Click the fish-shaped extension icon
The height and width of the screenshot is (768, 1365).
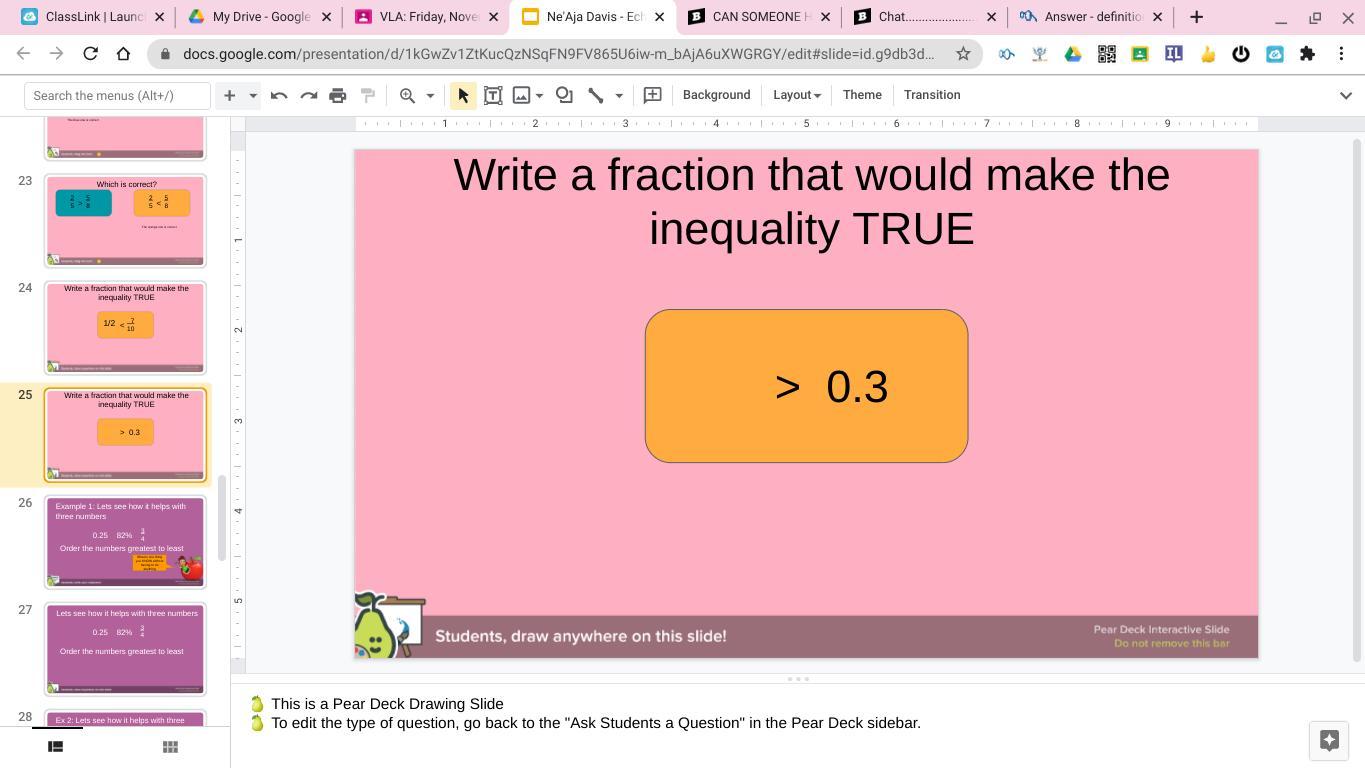coord(1006,54)
